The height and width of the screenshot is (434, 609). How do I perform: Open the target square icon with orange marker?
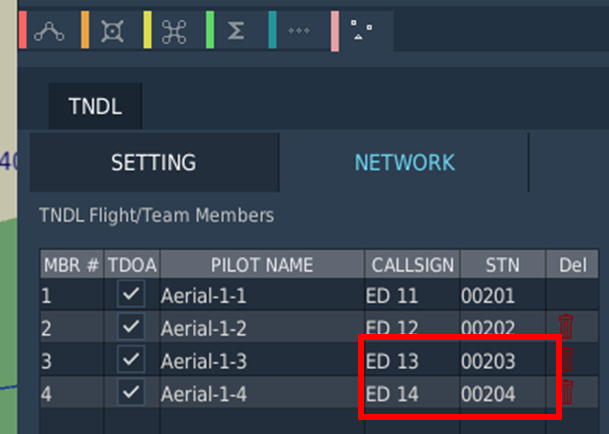pos(112,31)
